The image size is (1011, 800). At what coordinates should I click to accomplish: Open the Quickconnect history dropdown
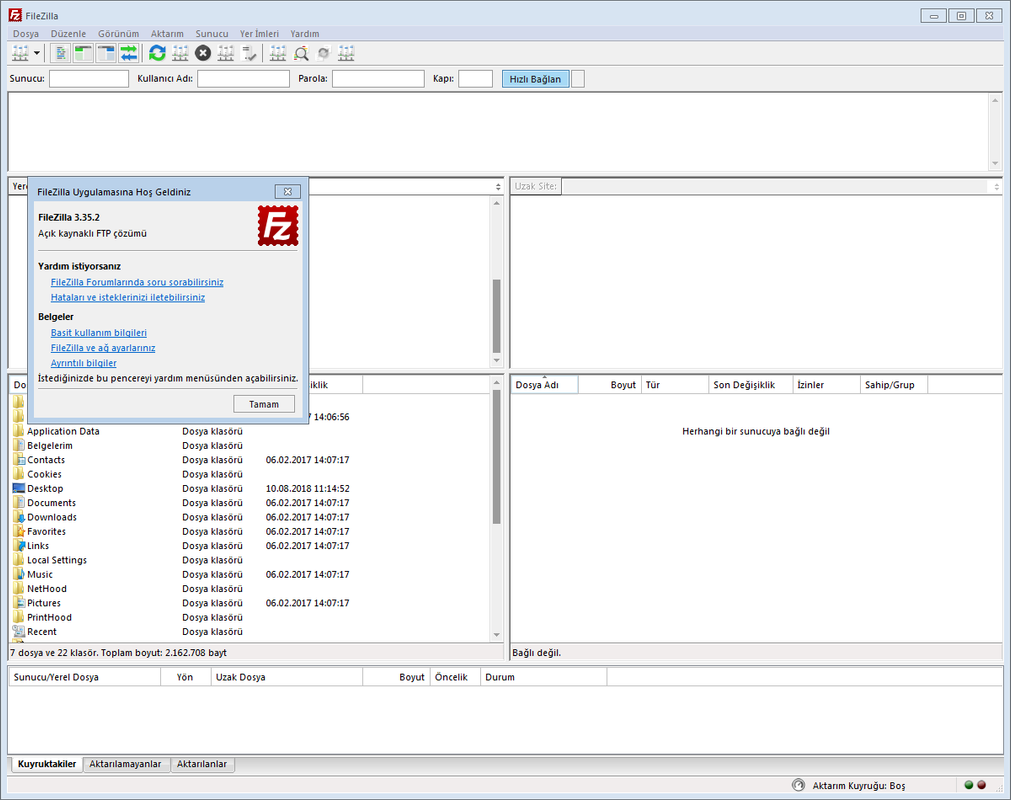pos(578,79)
